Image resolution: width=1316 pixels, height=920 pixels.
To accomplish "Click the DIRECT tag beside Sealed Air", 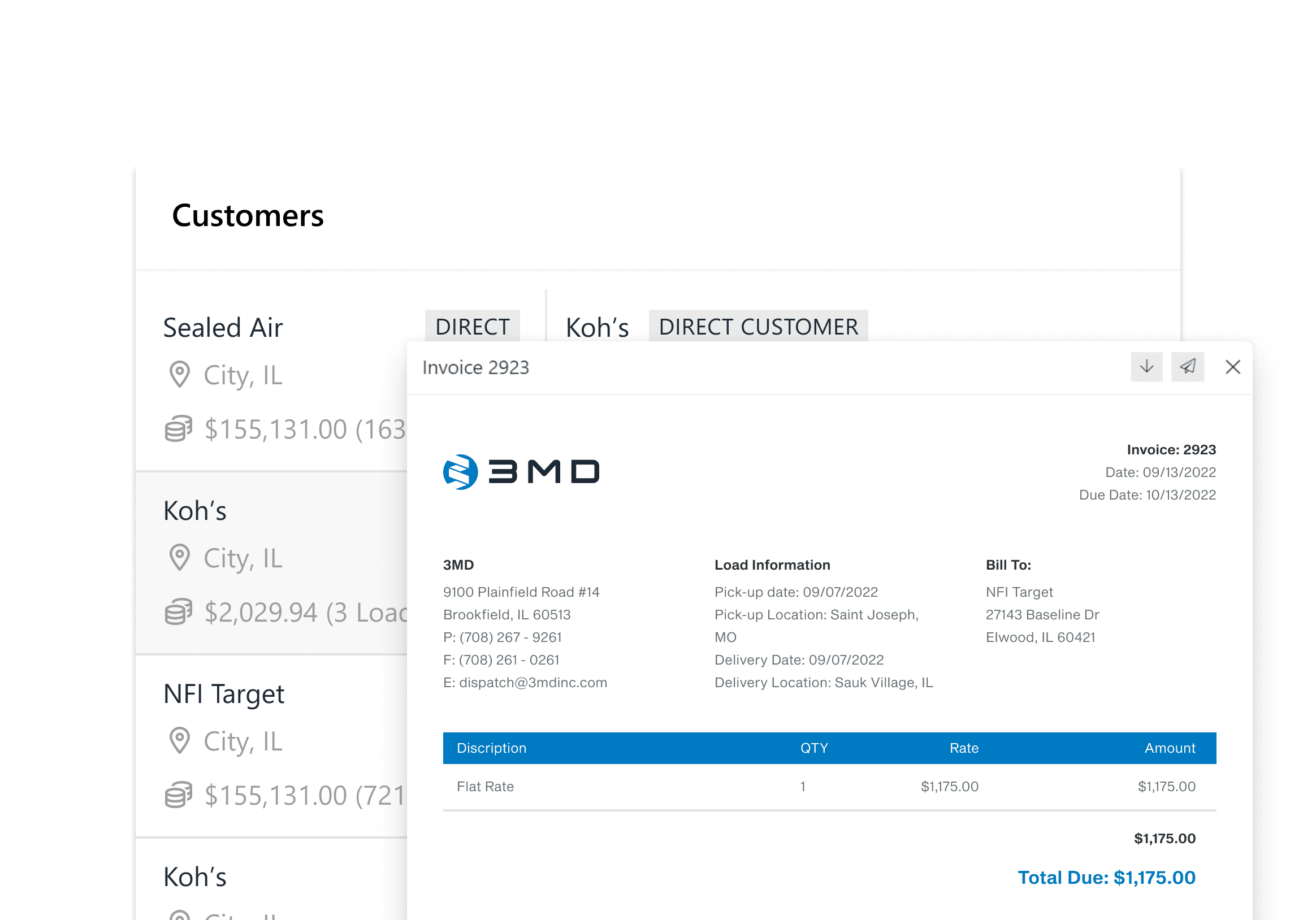I will click(471, 327).
